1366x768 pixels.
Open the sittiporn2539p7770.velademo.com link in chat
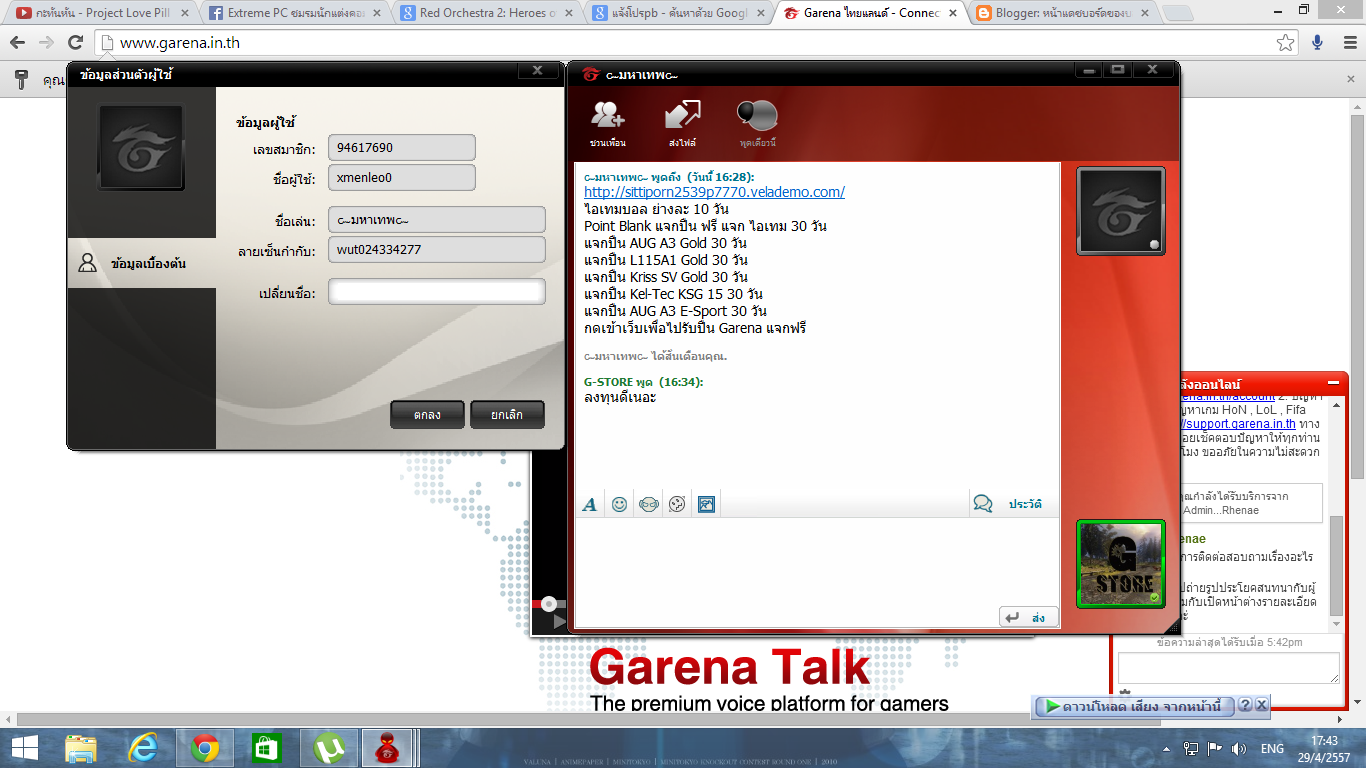[714, 192]
